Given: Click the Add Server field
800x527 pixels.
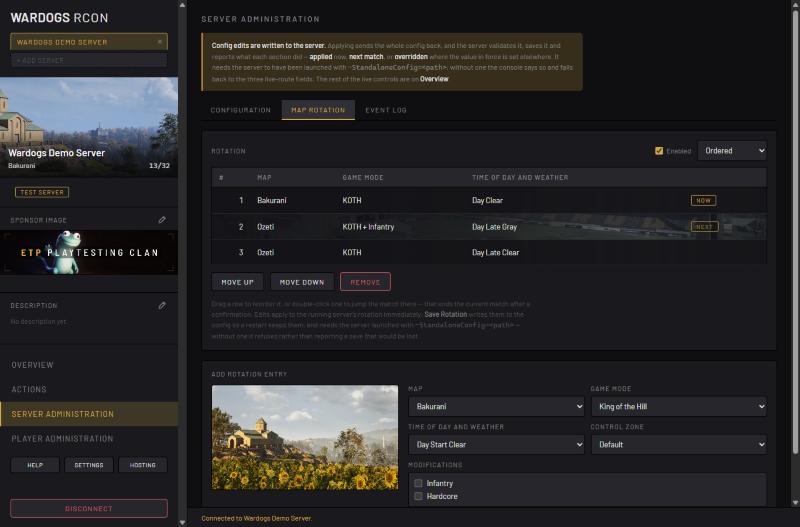Looking at the screenshot, I should [89, 60].
